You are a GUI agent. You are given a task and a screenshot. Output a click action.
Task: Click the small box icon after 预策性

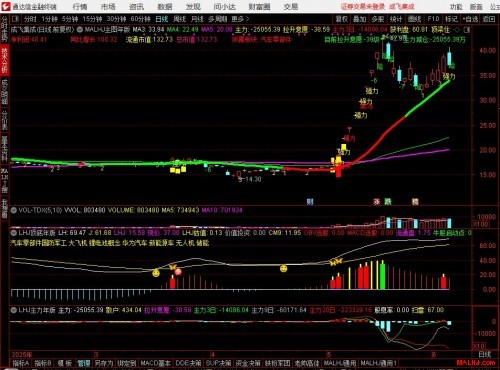[x=467, y=30]
